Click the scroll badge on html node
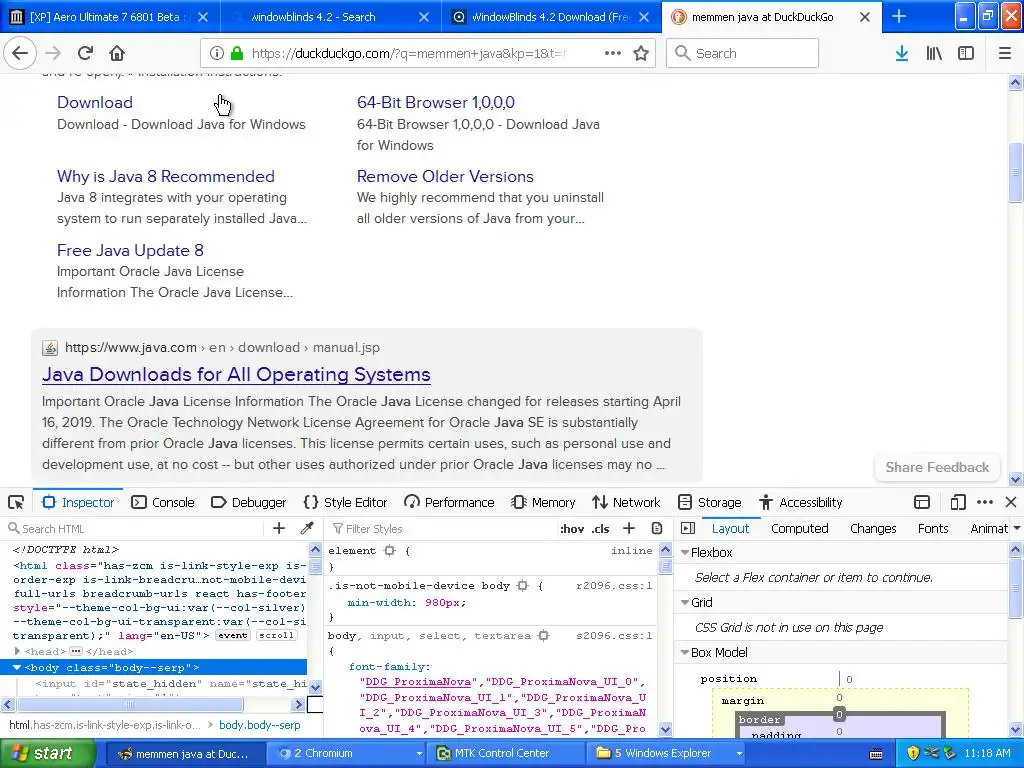This screenshot has width=1024, height=768. 276,635
